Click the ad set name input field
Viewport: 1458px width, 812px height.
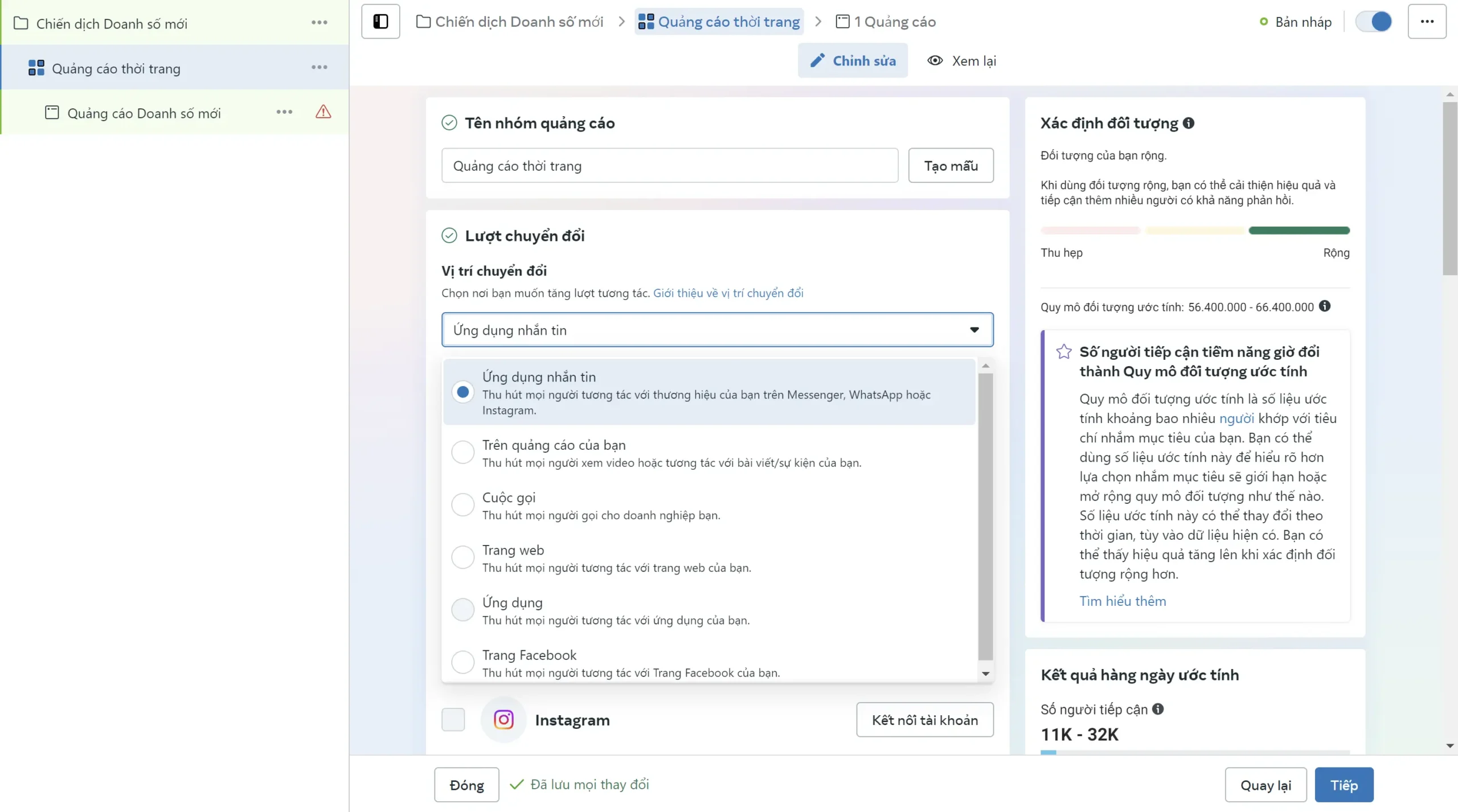click(670, 166)
